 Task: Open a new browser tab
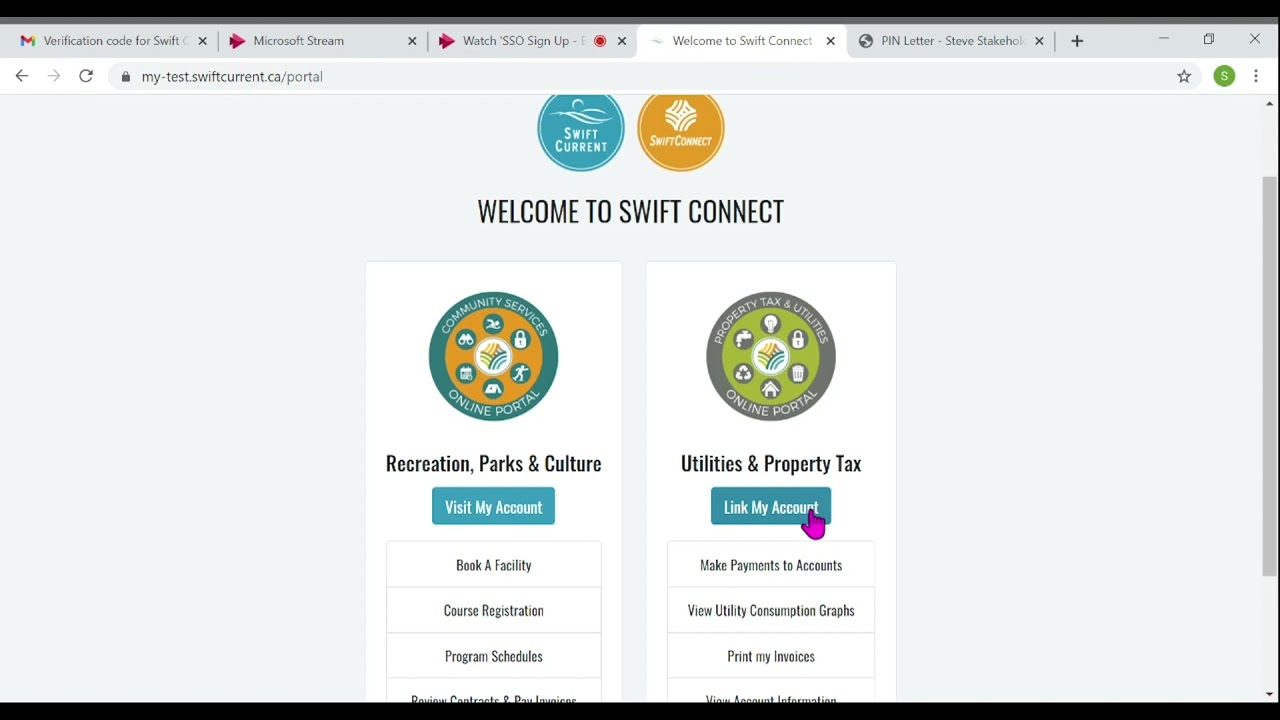coord(1077,41)
